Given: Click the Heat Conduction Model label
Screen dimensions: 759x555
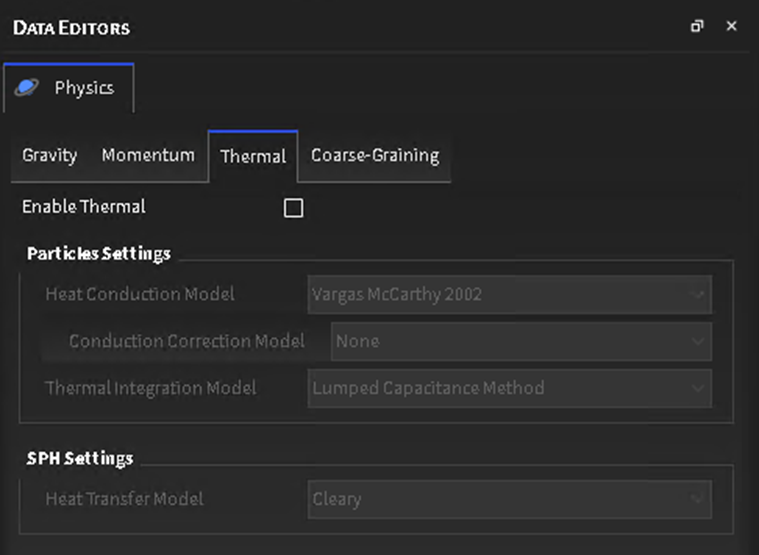Looking at the screenshot, I should (140, 295).
